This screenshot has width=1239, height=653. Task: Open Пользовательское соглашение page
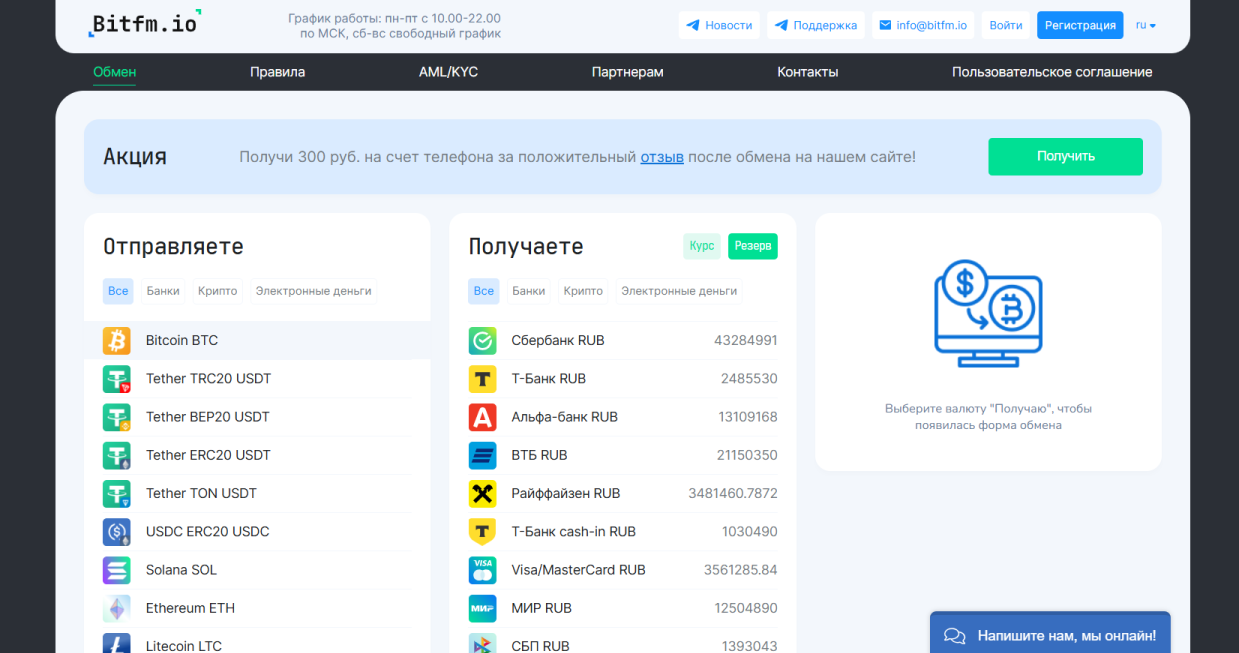(x=1052, y=72)
